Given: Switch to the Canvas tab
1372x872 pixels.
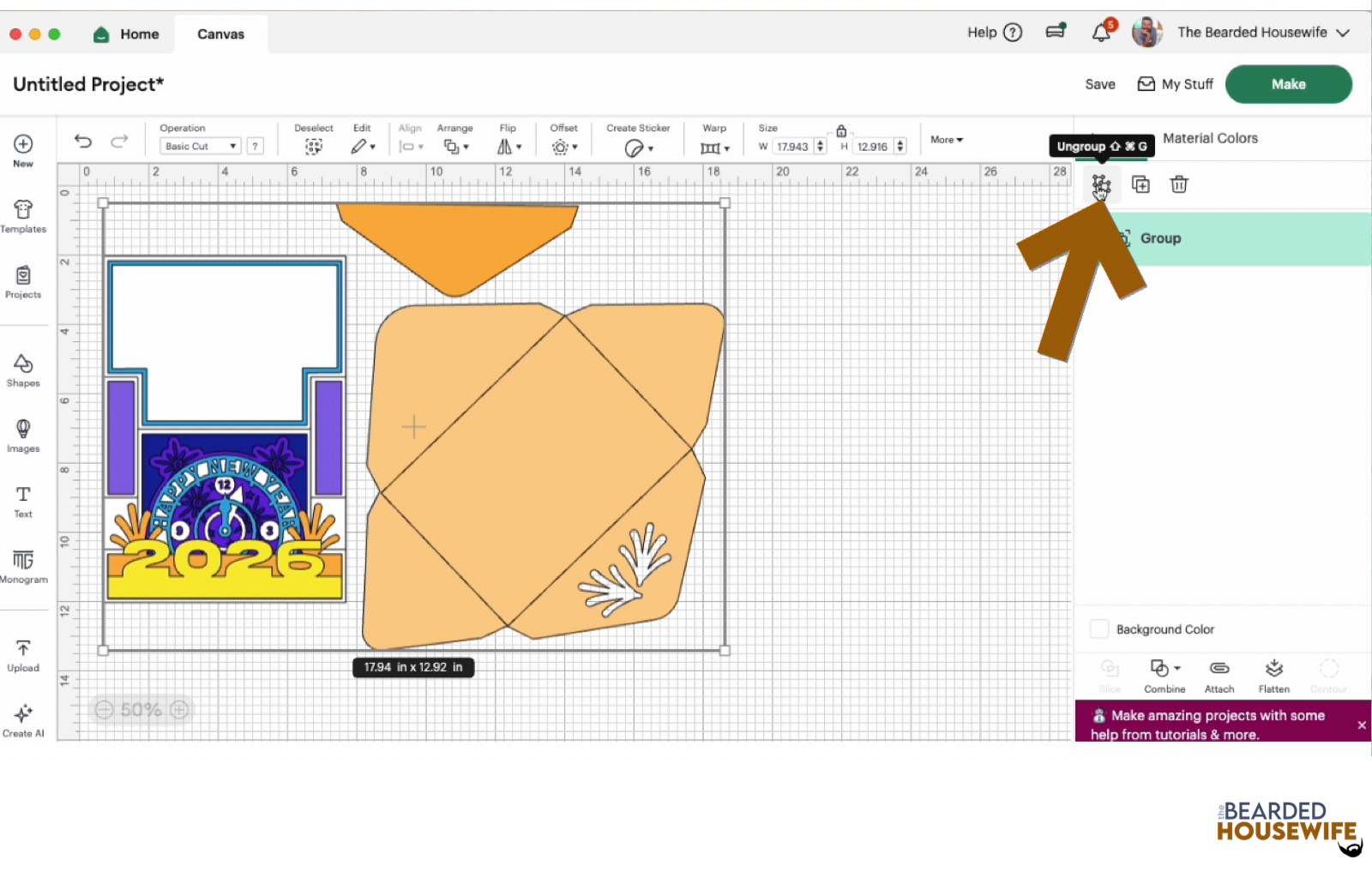Looking at the screenshot, I should 220,33.
